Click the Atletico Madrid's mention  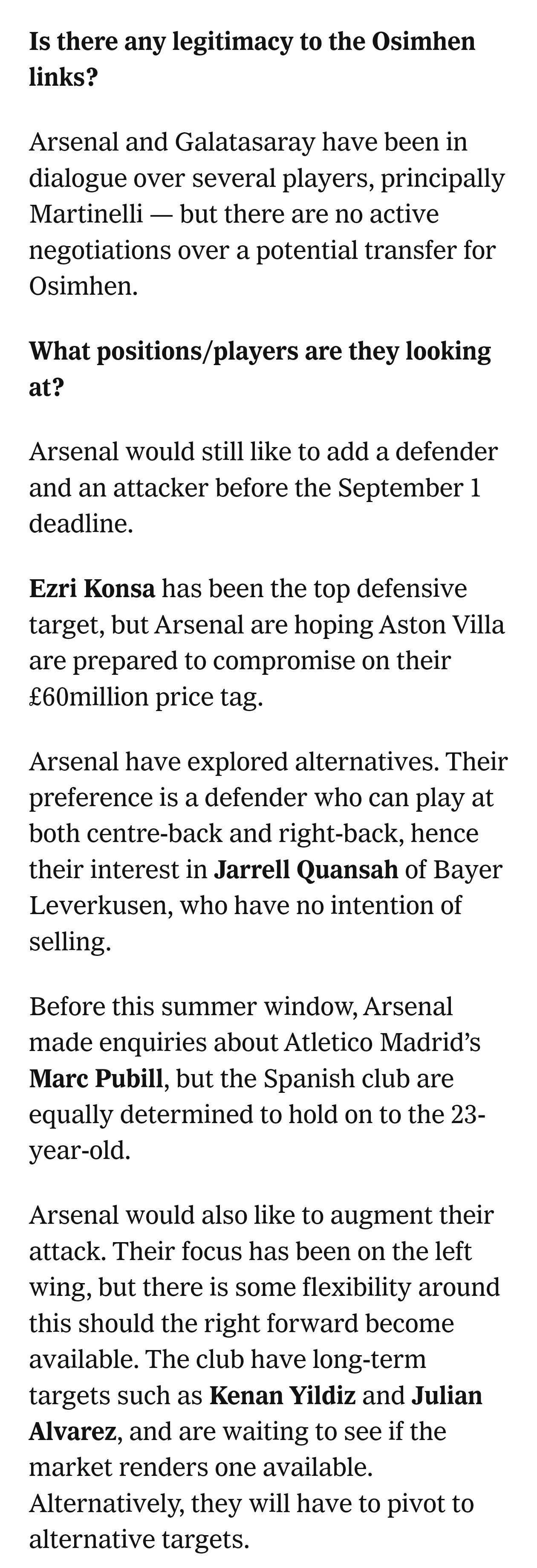pos(383,1042)
